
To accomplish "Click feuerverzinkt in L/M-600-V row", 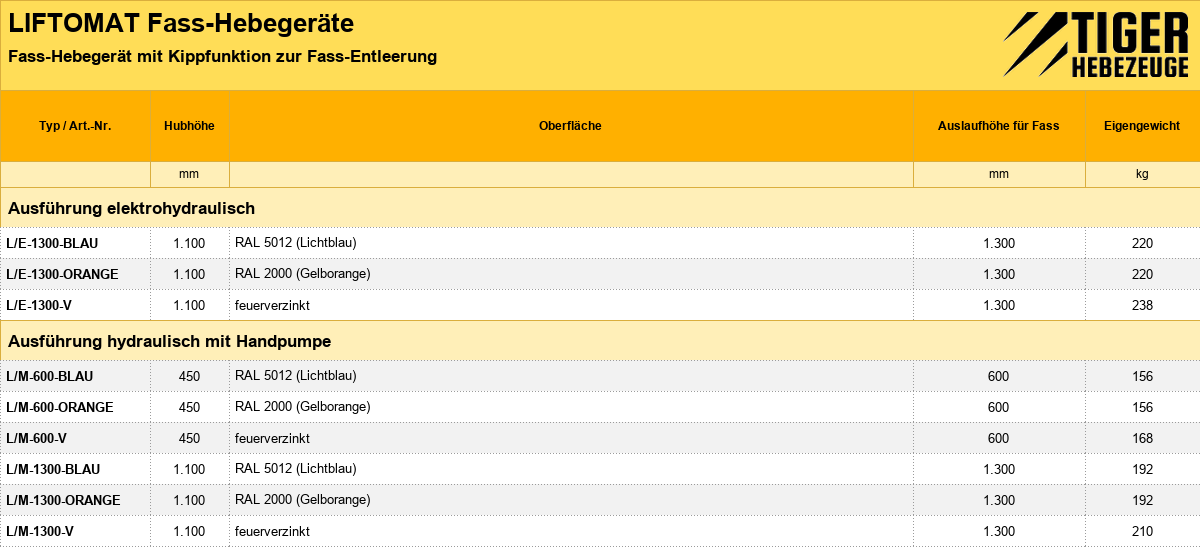I will point(272,438).
